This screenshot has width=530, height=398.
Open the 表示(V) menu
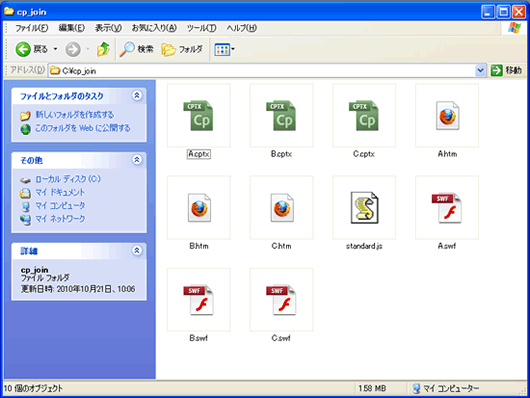click(x=108, y=28)
